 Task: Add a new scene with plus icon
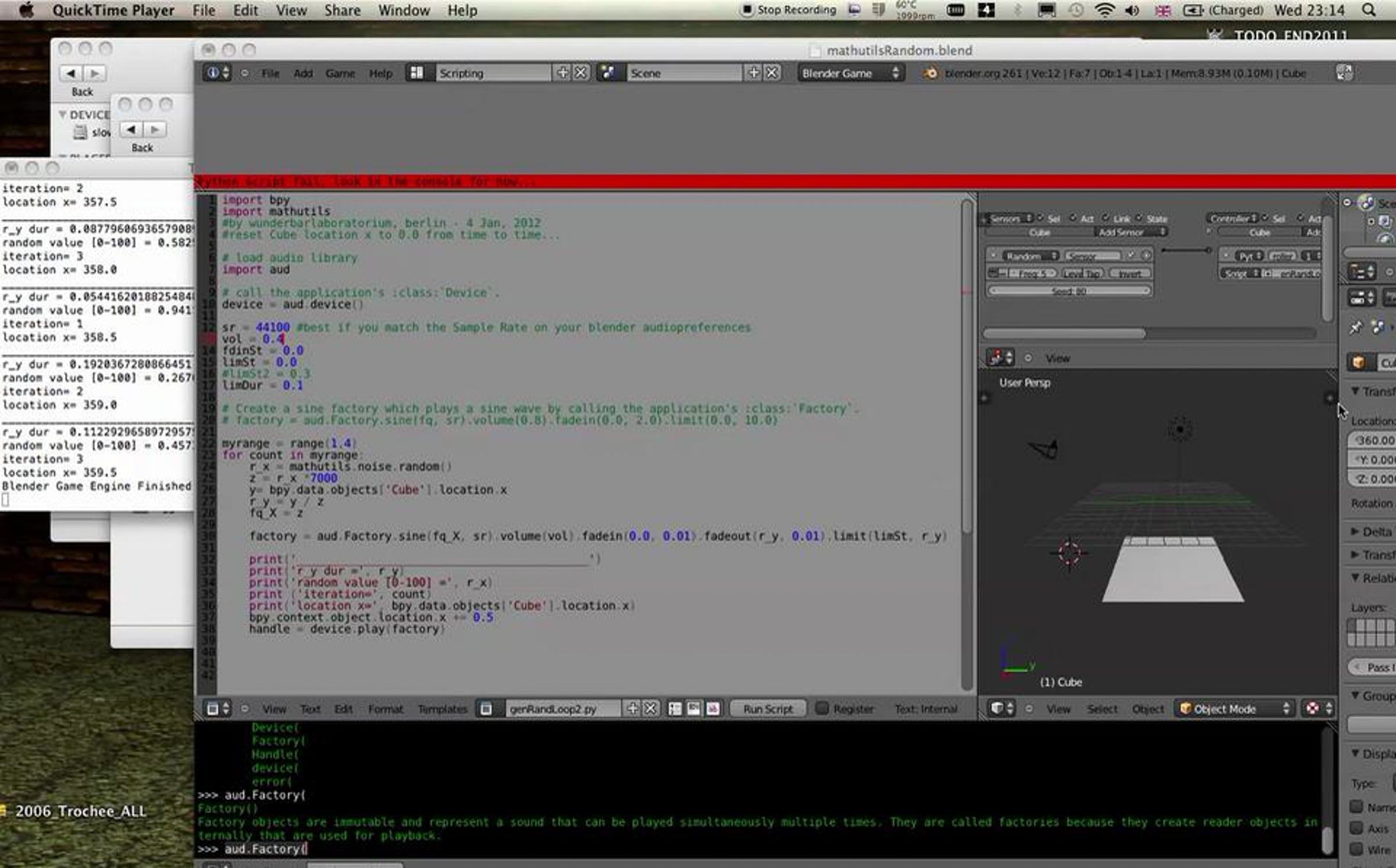click(x=753, y=73)
